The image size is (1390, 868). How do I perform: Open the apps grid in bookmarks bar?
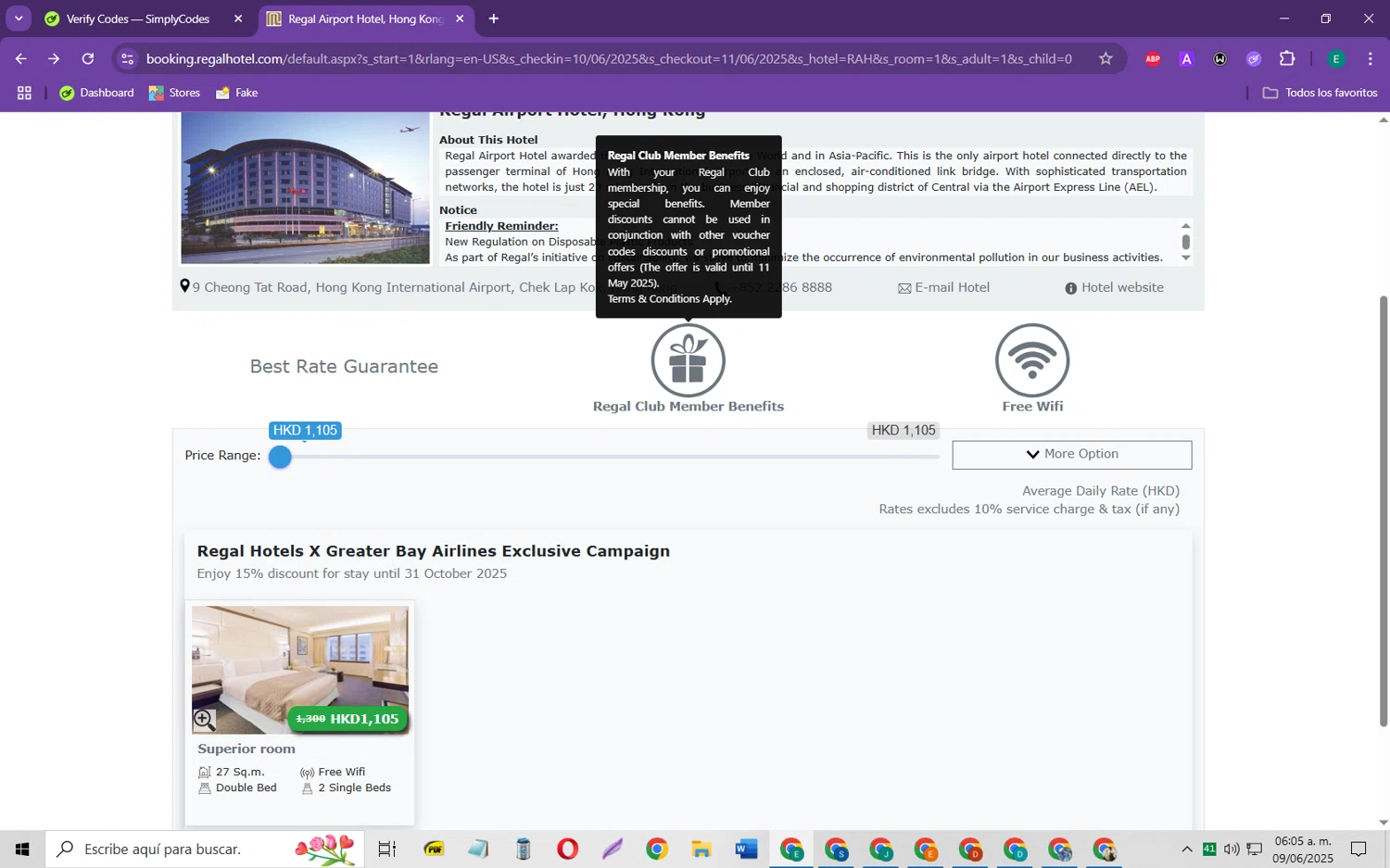coord(24,93)
